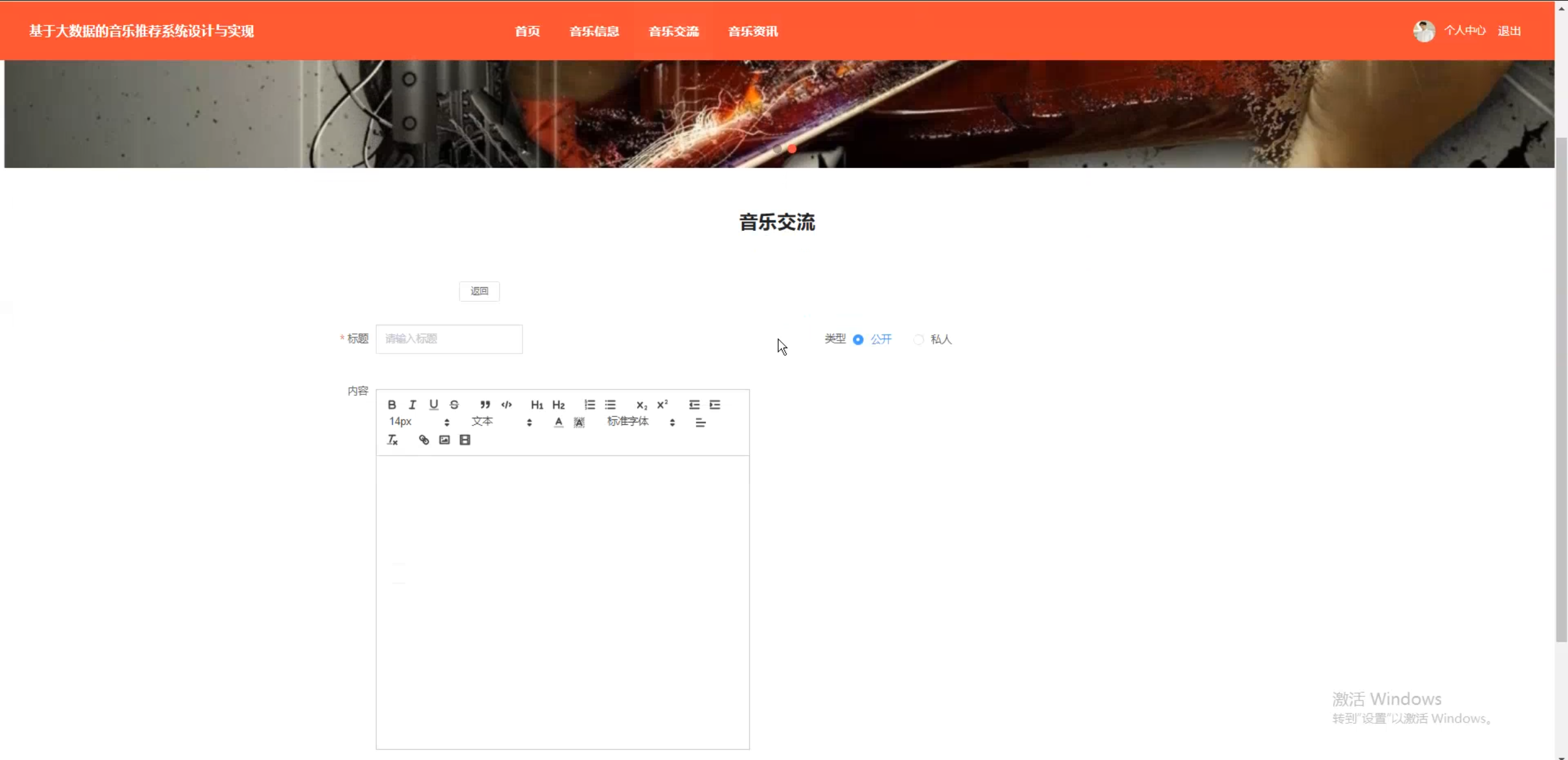
Task: Click 退出 to log out
Action: (x=1509, y=31)
